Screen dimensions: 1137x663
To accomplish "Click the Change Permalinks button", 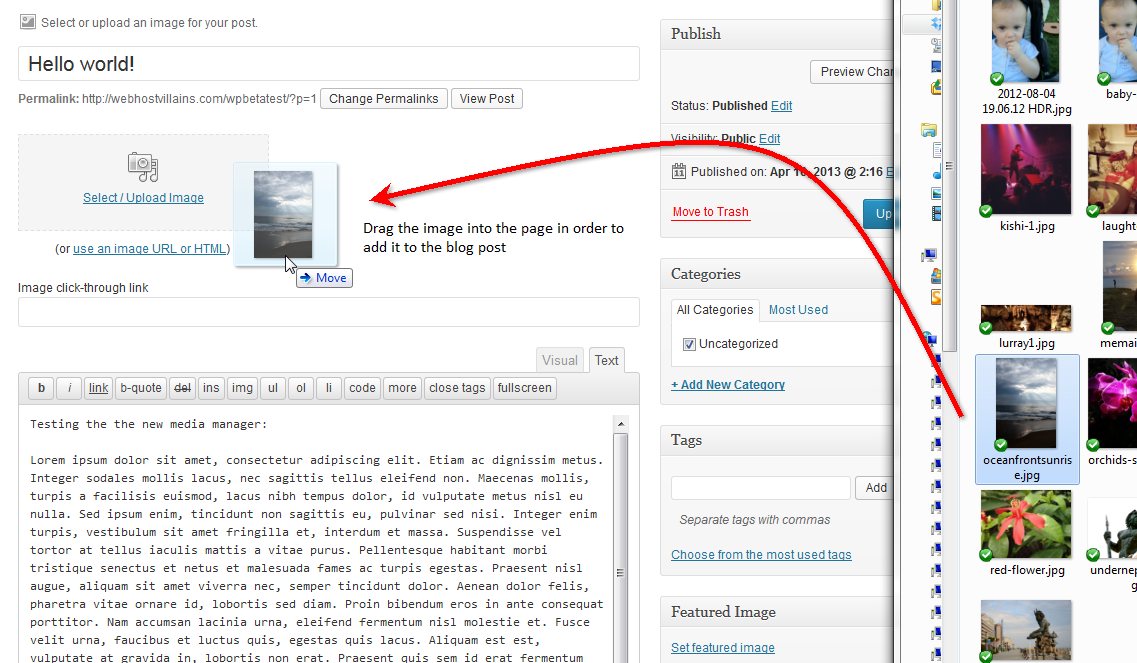I will (384, 99).
